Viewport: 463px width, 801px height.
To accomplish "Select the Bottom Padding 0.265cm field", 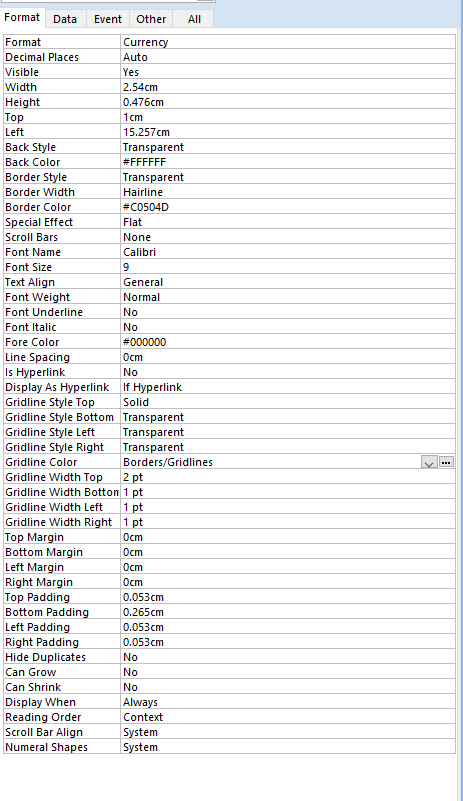I will tap(288, 612).
